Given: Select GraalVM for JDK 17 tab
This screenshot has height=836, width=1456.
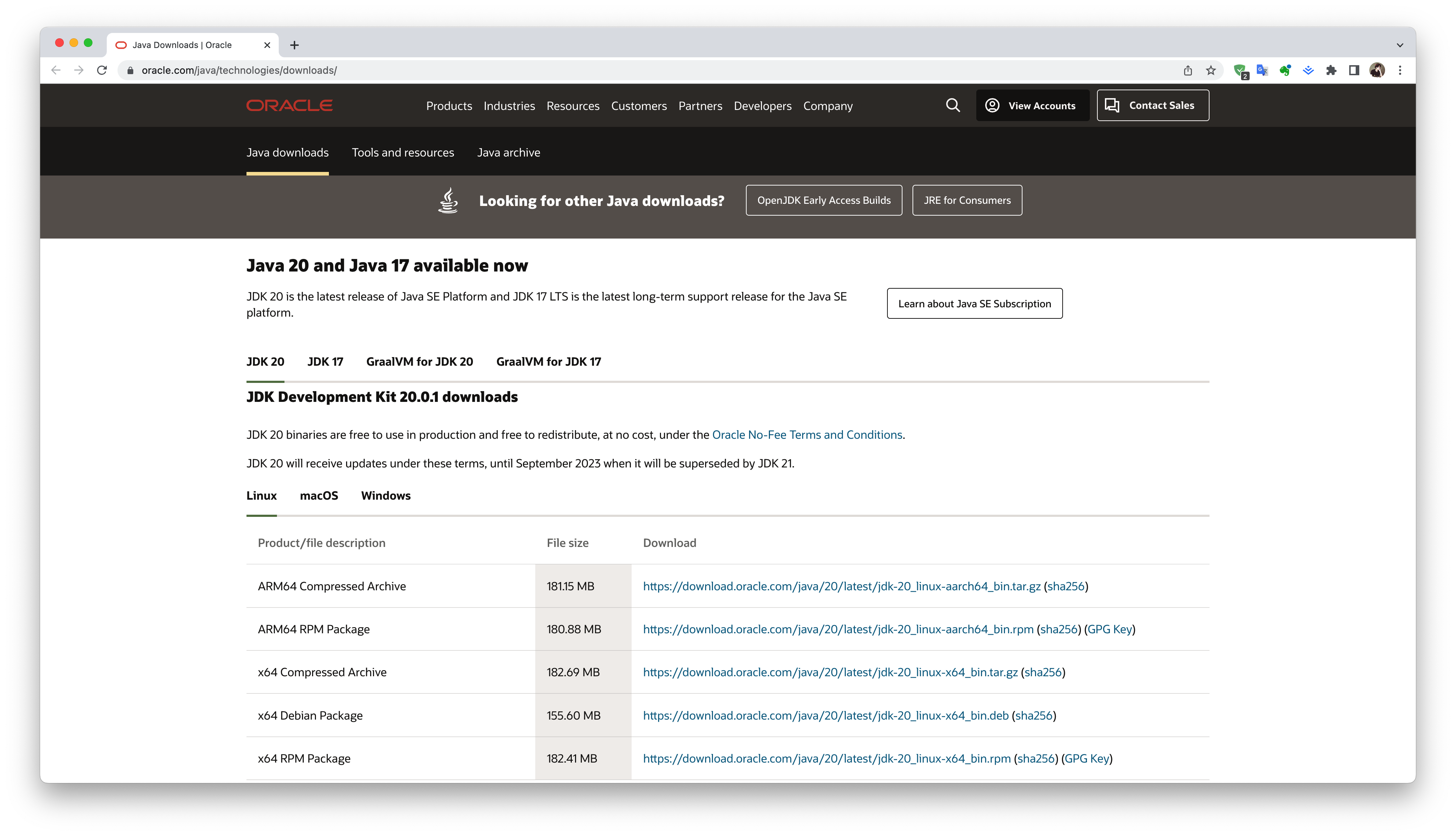Looking at the screenshot, I should 548,361.
